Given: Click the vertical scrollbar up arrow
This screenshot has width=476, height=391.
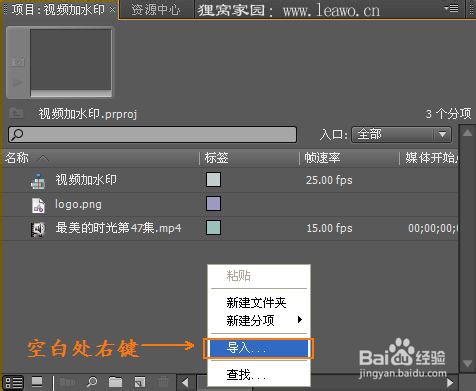Looking at the screenshot, I should point(467,133).
